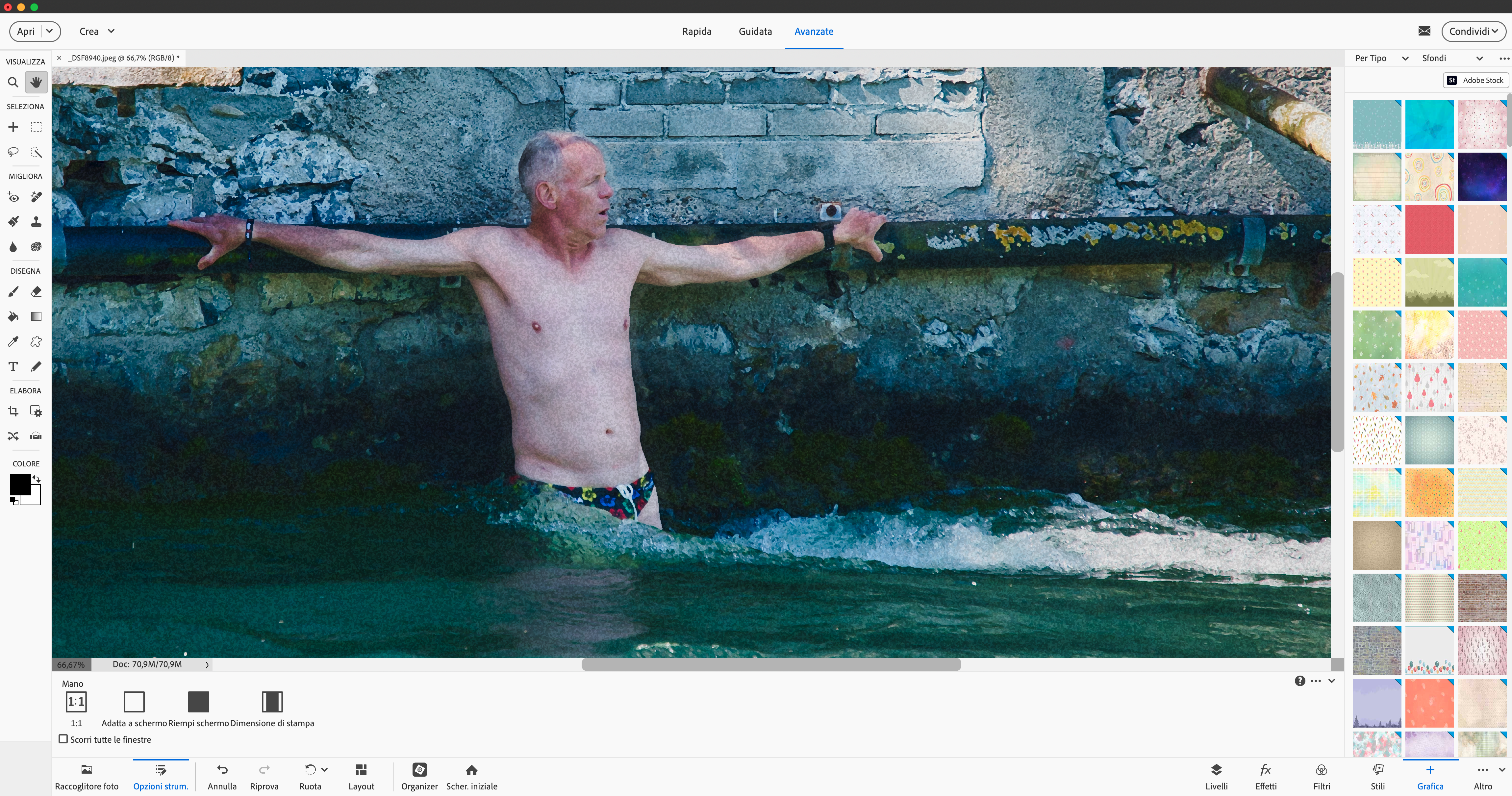Click the Condividi button
The height and width of the screenshot is (796, 1512).
[x=1473, y=31]
